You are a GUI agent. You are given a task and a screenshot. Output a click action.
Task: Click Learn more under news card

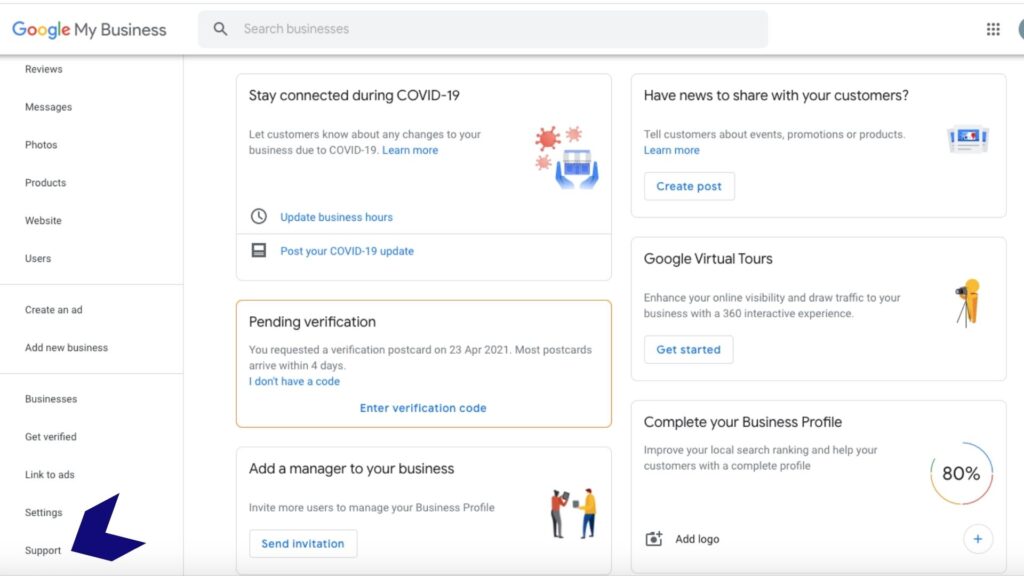(671, 150)
